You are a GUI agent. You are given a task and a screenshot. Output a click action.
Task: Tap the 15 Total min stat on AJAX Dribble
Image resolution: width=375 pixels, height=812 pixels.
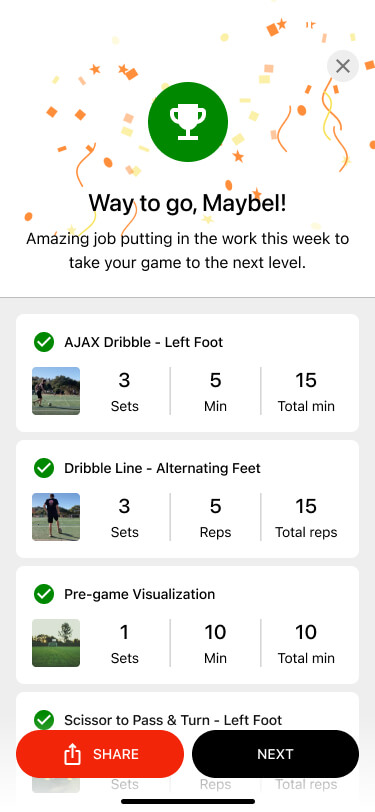tap(306, 392)
